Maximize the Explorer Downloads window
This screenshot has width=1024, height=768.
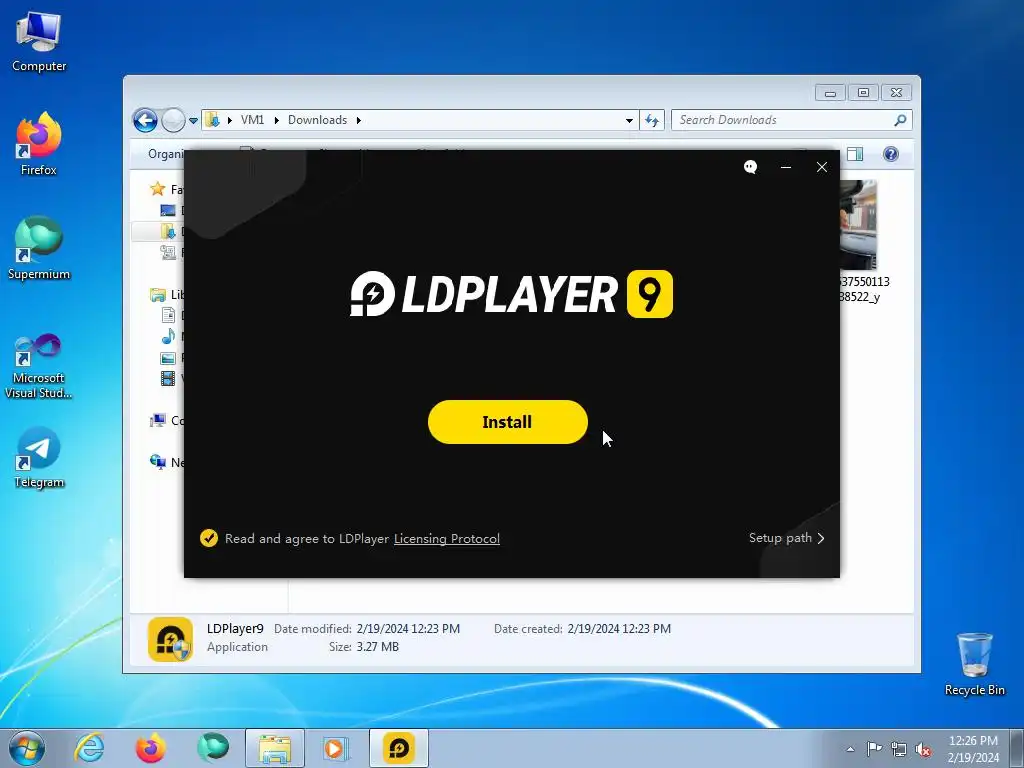[863, 93]
